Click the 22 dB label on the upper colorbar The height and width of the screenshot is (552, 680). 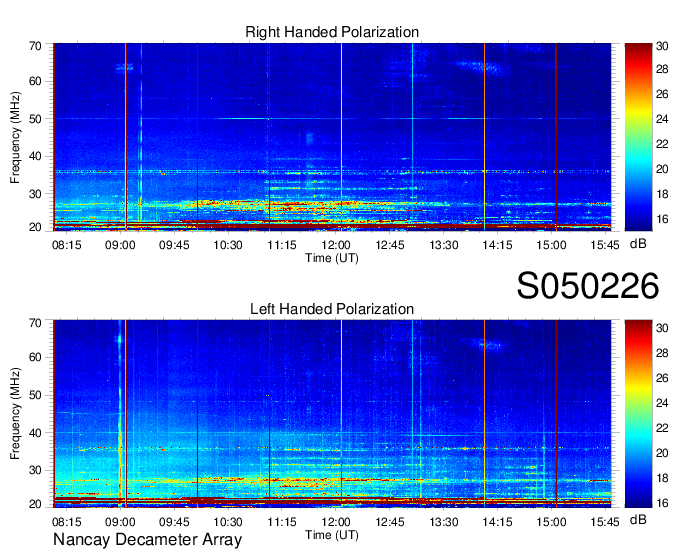click(x=662, y=144)
